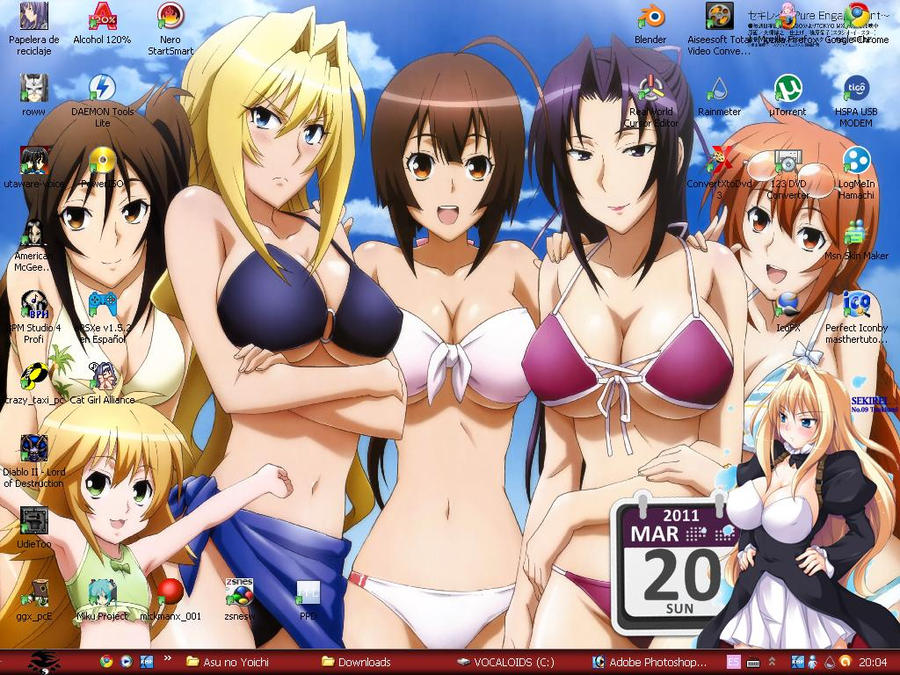Launch LogMeIn Hamachi from the desktop
This screenshot has height=675, width=900.
[856, 173]
